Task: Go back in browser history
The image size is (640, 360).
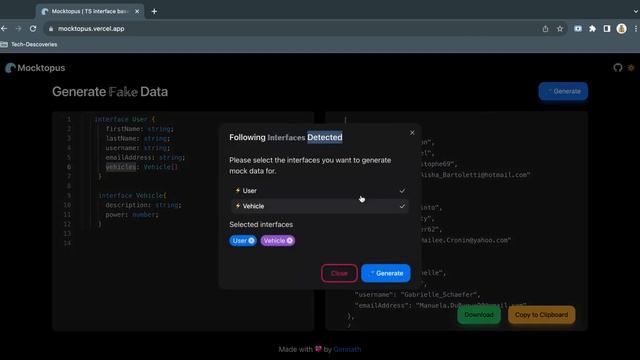Action: (x=4, y=29)
